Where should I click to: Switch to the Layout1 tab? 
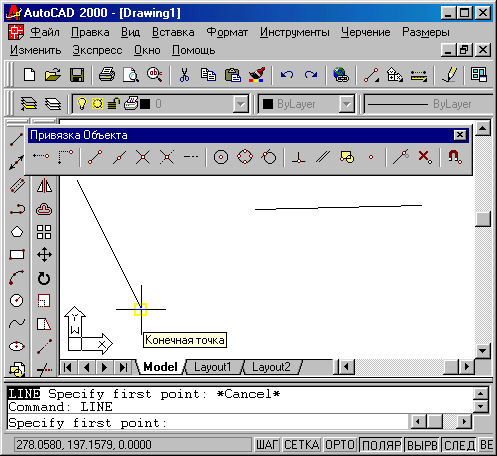coord(213,367)
